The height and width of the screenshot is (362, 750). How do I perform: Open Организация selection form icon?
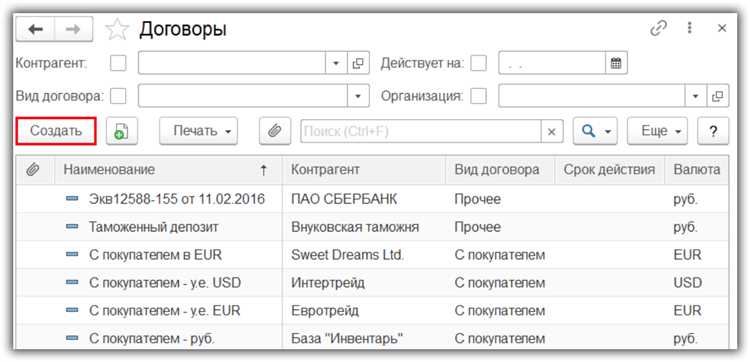[717, 96]
